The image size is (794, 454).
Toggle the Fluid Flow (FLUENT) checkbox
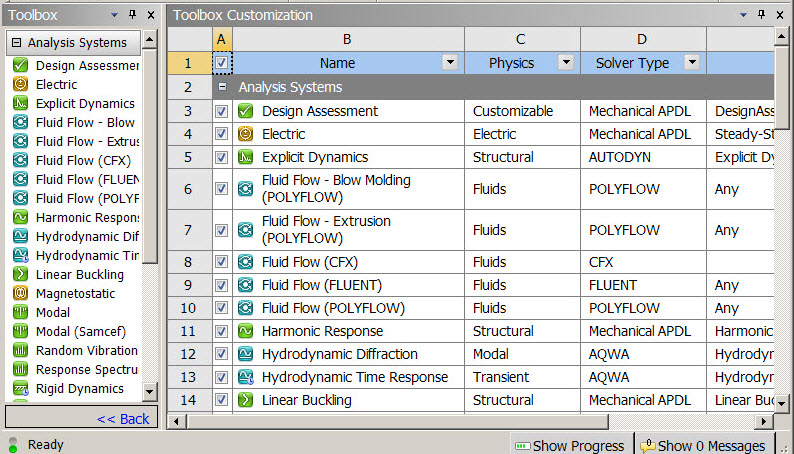point(221,286)
